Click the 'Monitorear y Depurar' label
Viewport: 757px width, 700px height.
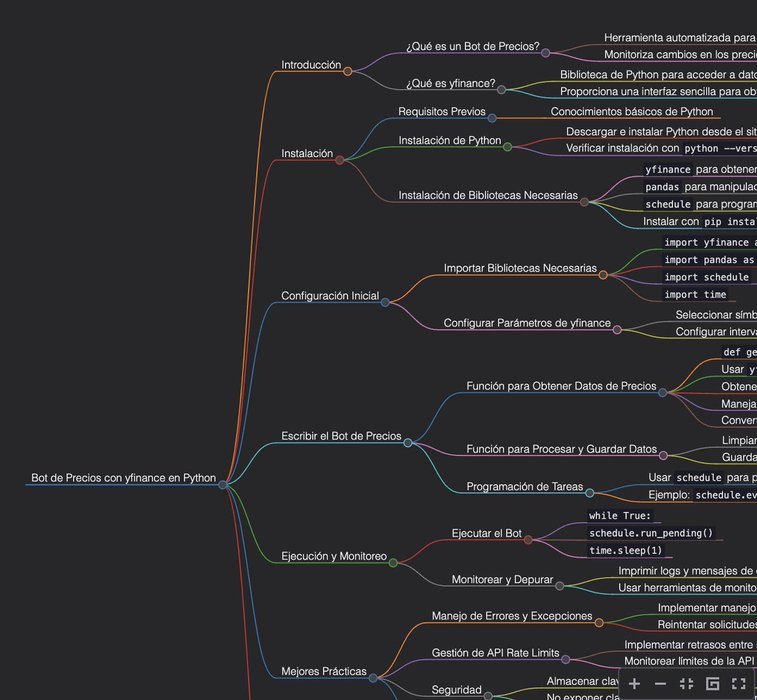click(x=503, y=579)
